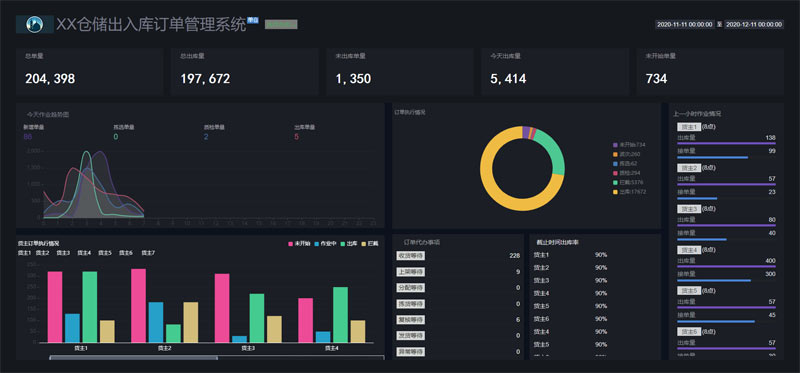Viewport: 800px width, 373px height.
Task: Click the 货主4 button in last-hour panel
Action: click(x=689, y=250)
